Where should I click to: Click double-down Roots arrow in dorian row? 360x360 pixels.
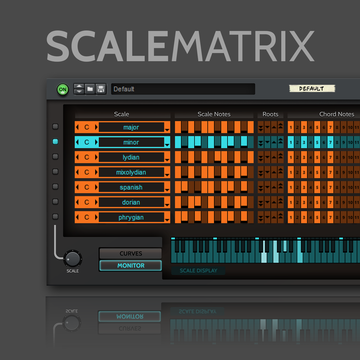coord(261,202)
